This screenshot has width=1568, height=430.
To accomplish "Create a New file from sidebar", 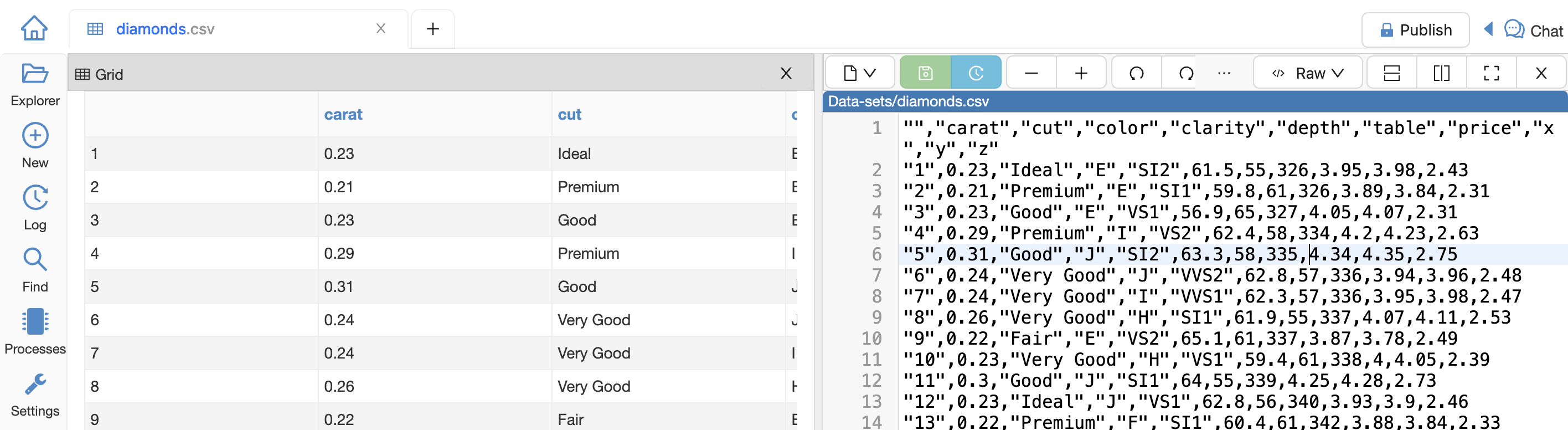I will pos(35,146).
